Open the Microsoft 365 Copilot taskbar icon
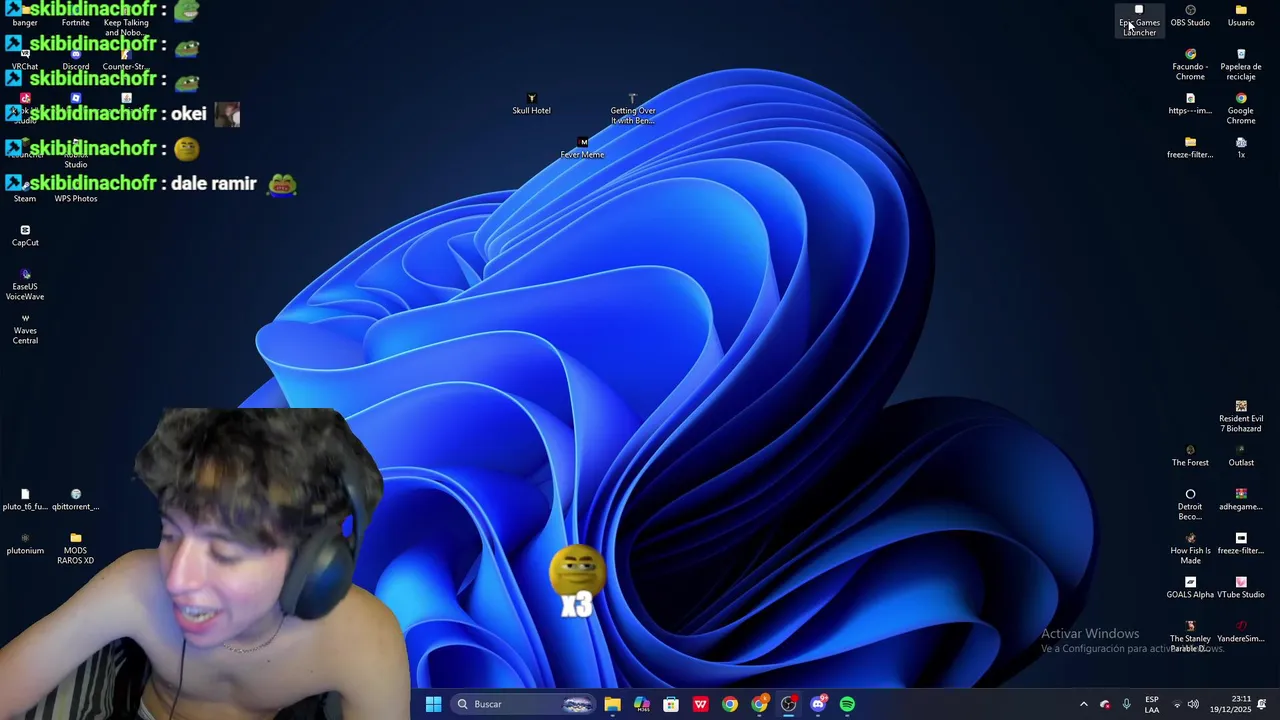 (x=642, y=704)
